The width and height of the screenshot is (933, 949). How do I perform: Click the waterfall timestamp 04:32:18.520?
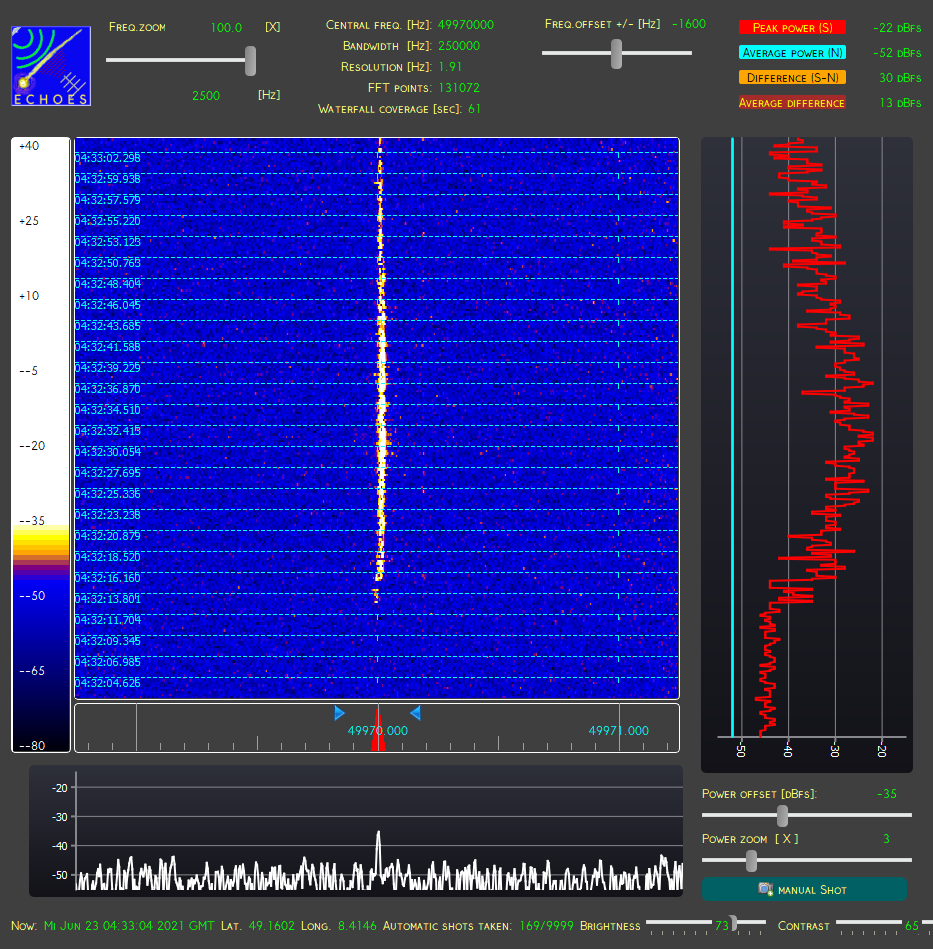(108, 557)
